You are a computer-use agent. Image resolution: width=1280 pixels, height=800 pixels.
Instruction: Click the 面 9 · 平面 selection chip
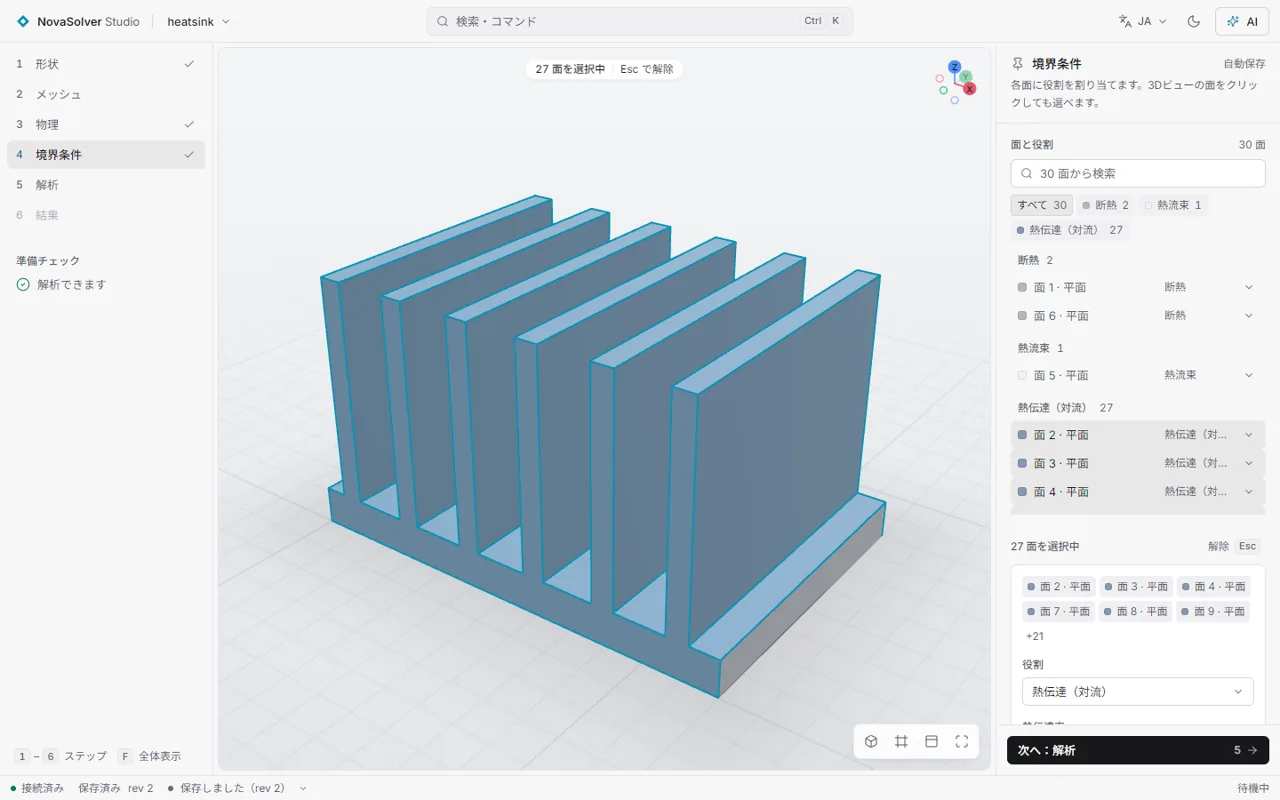click(x=1213, y=611)
